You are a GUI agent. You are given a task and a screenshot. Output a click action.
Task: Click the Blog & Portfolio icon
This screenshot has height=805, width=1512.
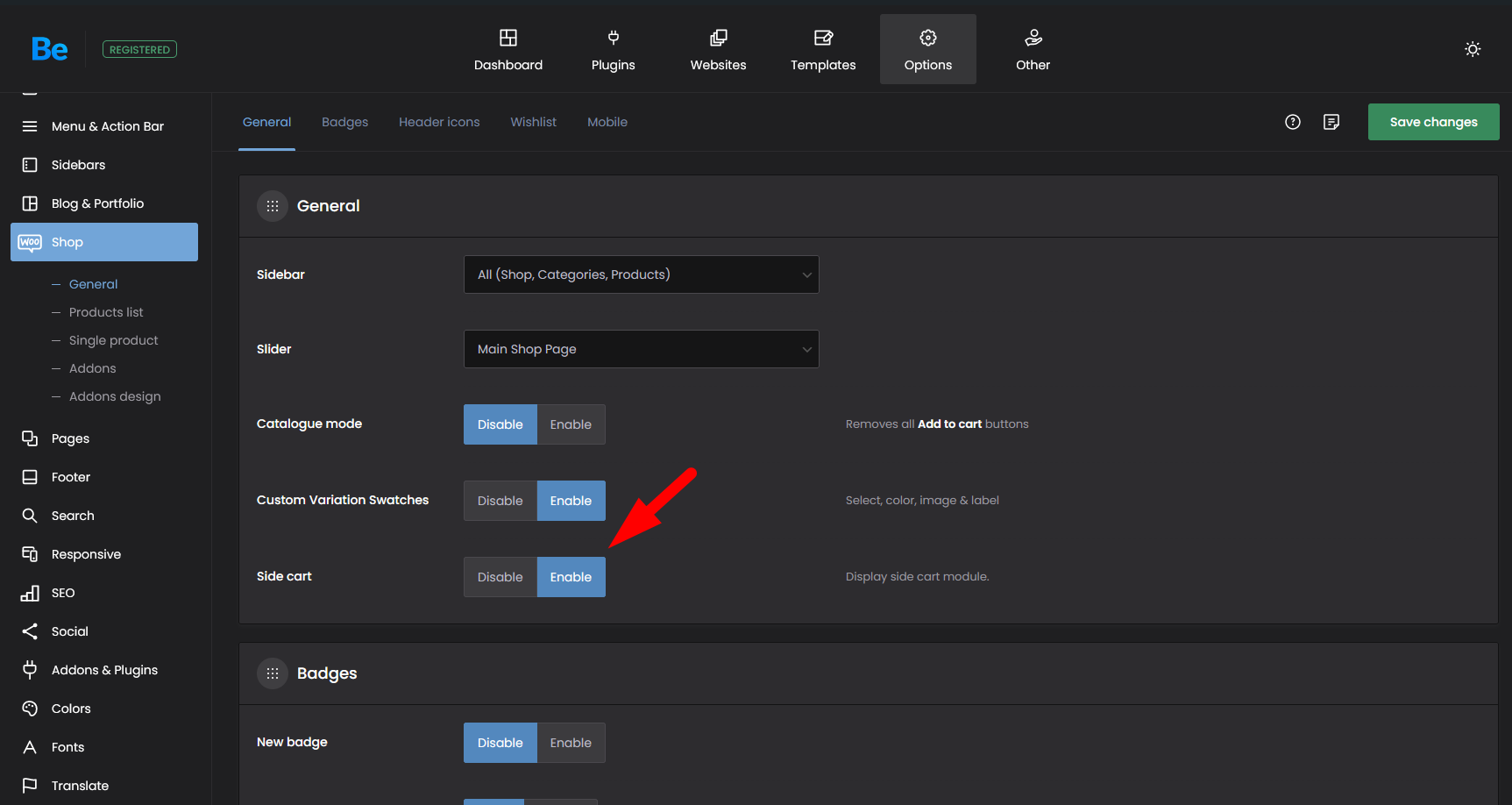coord(30,203)
